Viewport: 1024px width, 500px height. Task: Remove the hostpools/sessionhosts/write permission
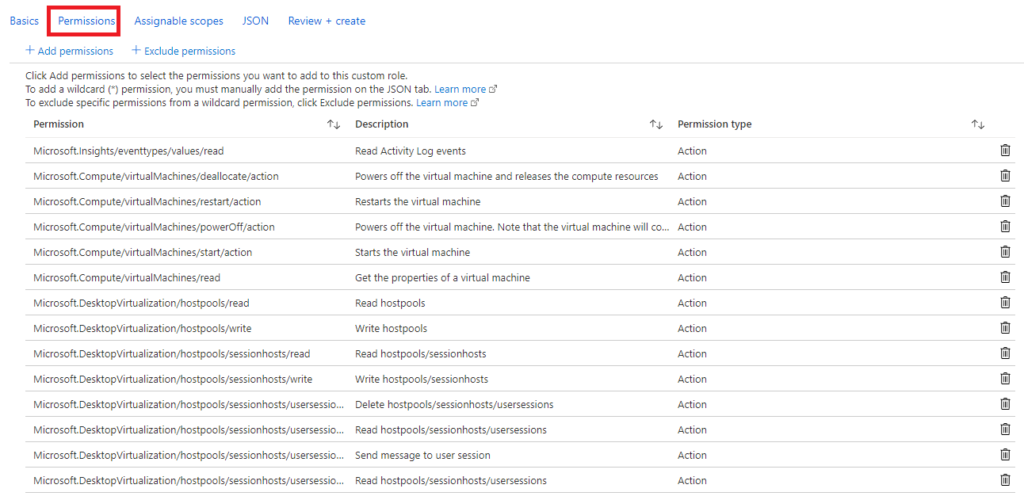pos(1005,379)
